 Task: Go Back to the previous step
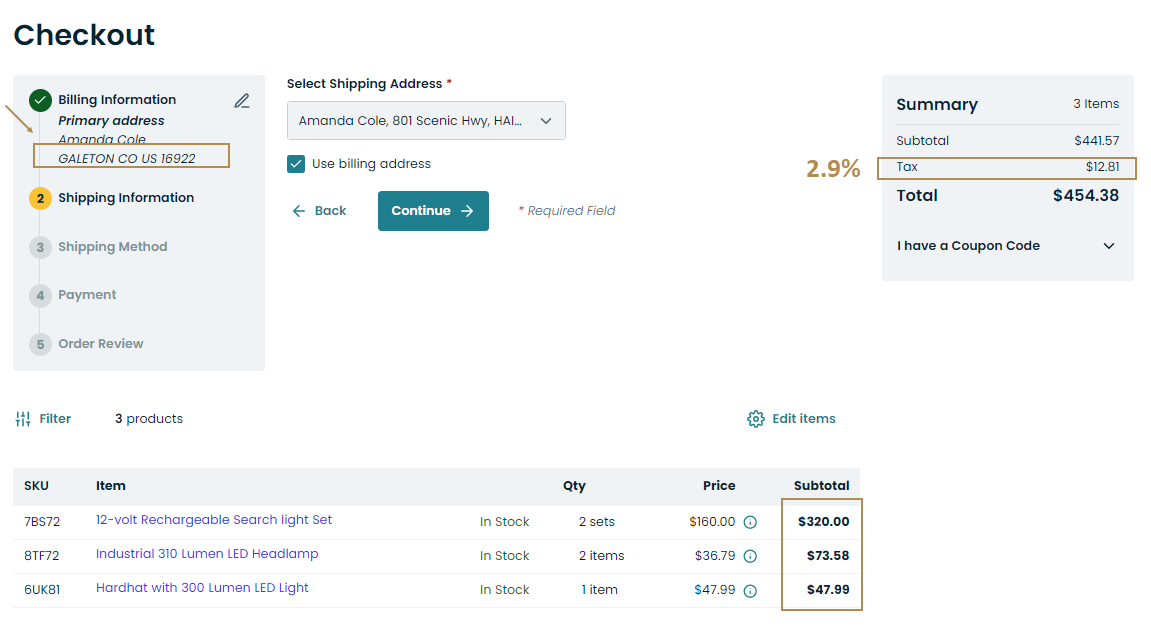coord(319,211)
